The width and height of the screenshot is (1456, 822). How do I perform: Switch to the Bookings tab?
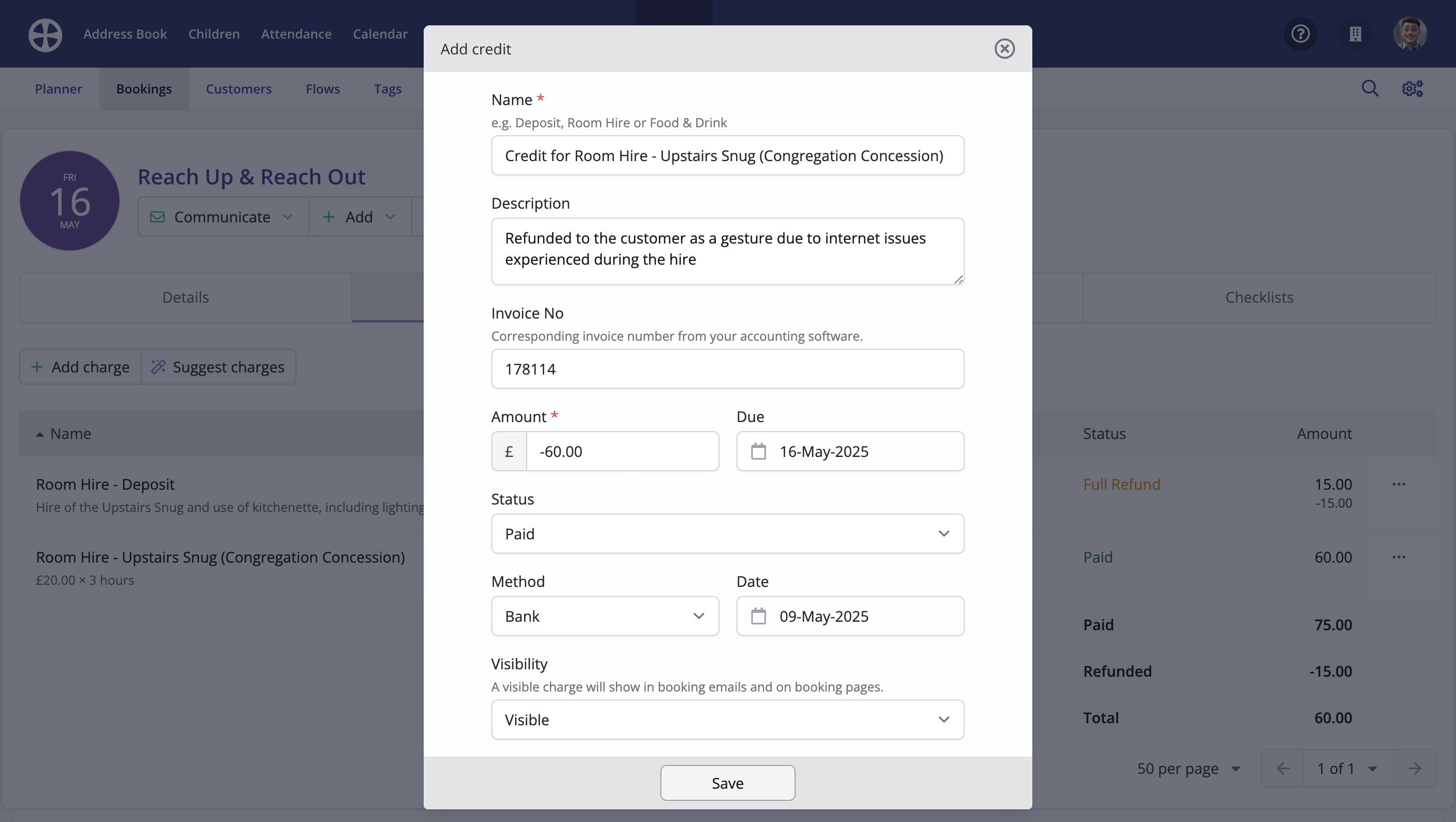144,89
